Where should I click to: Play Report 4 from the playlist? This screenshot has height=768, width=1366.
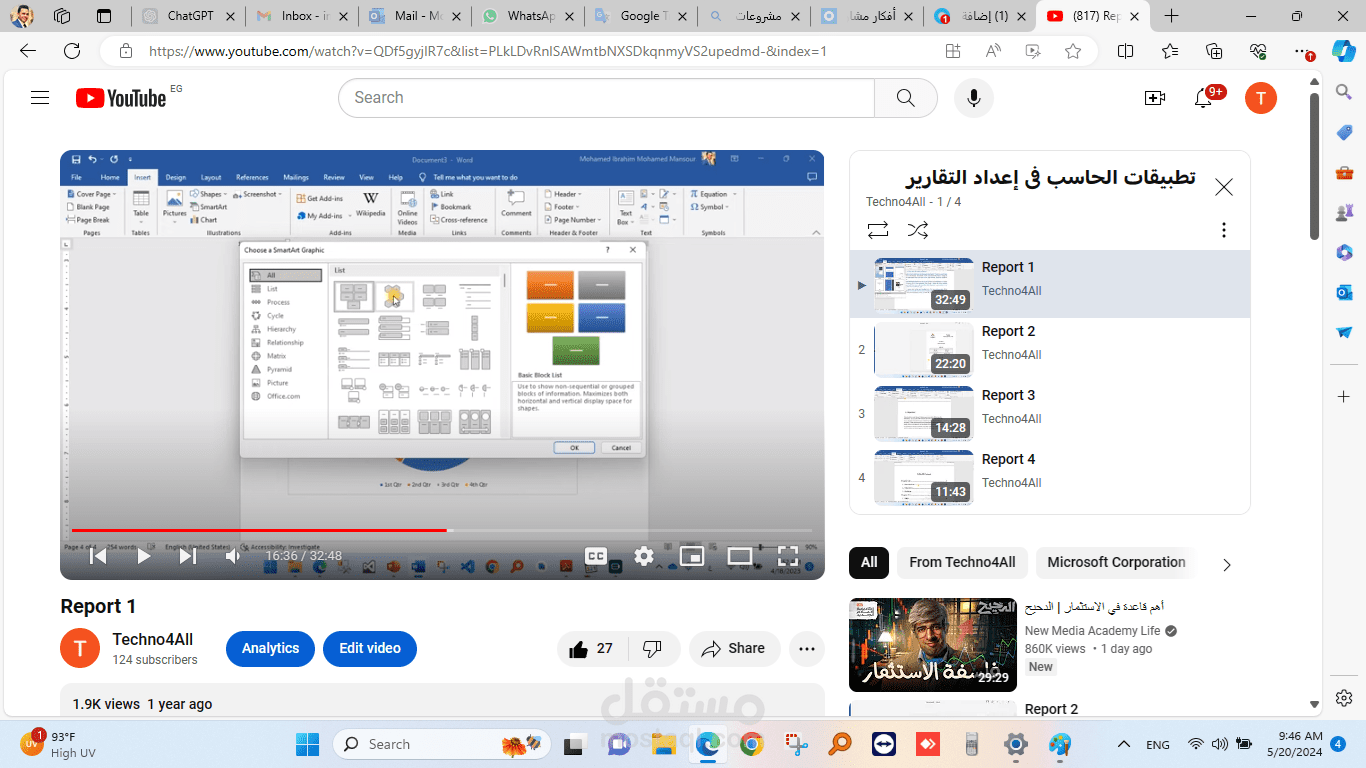pyautogui.click(x=1050, y=478)
